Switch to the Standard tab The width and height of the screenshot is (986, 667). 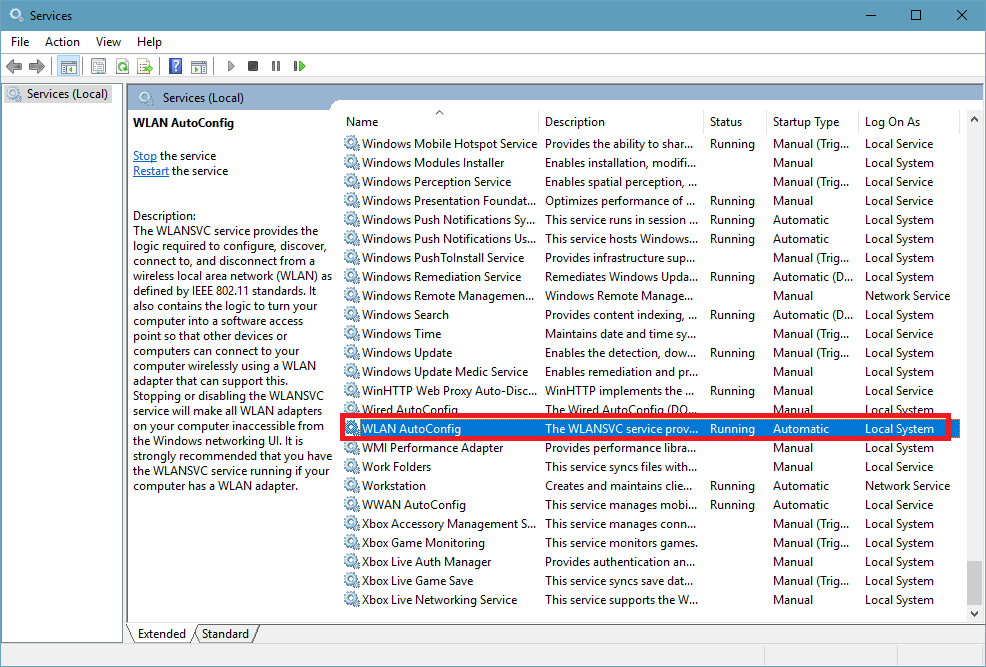(225, 634)
